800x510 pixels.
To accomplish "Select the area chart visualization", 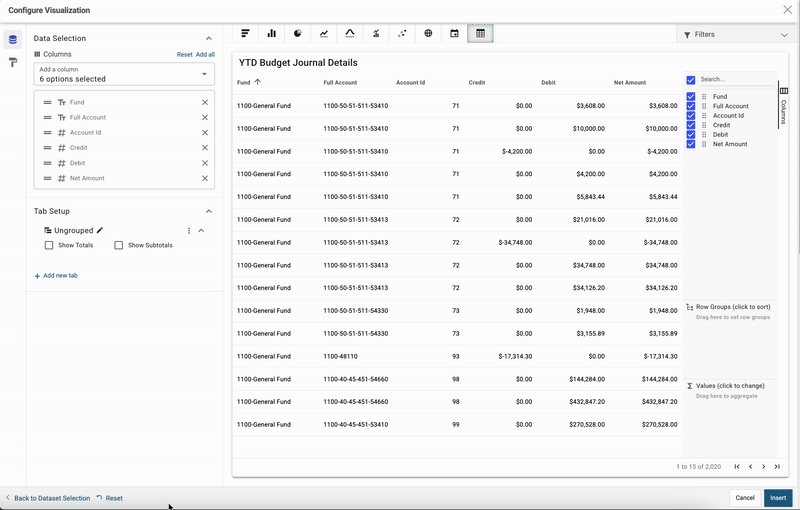I will click(x=350, y=34).
